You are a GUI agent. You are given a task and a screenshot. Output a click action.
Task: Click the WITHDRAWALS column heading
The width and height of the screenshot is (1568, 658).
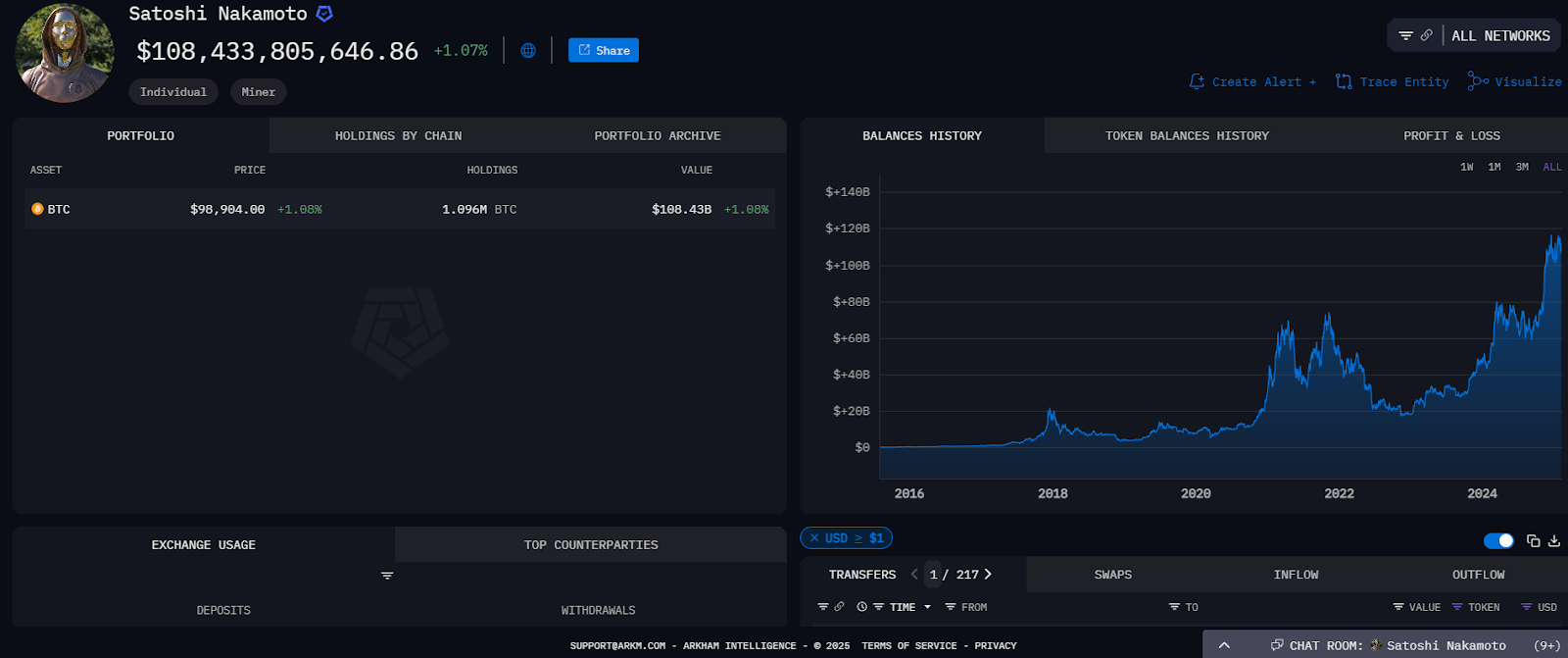(598, 610)
